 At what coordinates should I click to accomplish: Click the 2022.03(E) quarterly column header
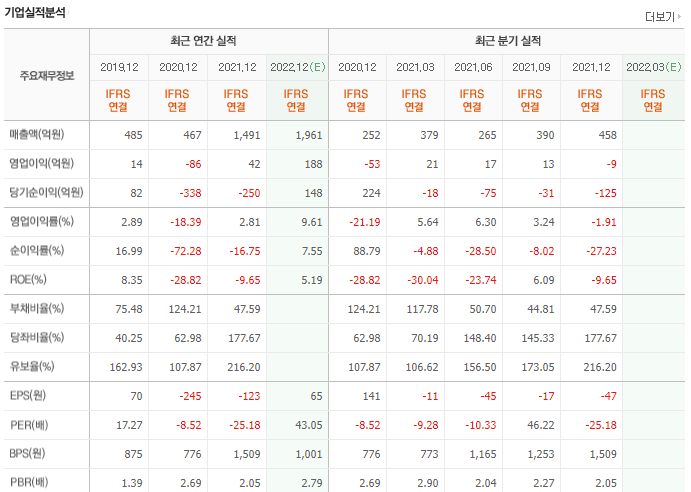654,67
